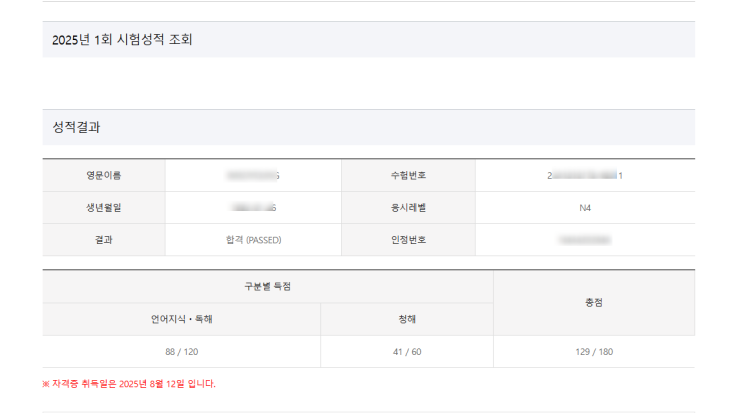Click the 청해 column header
The height and width of the screenshot is (413, 743).
point(407,320)
